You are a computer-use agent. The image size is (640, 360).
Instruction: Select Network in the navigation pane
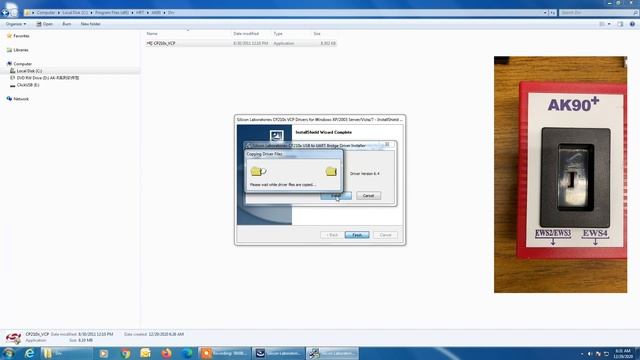coord(21,99)
